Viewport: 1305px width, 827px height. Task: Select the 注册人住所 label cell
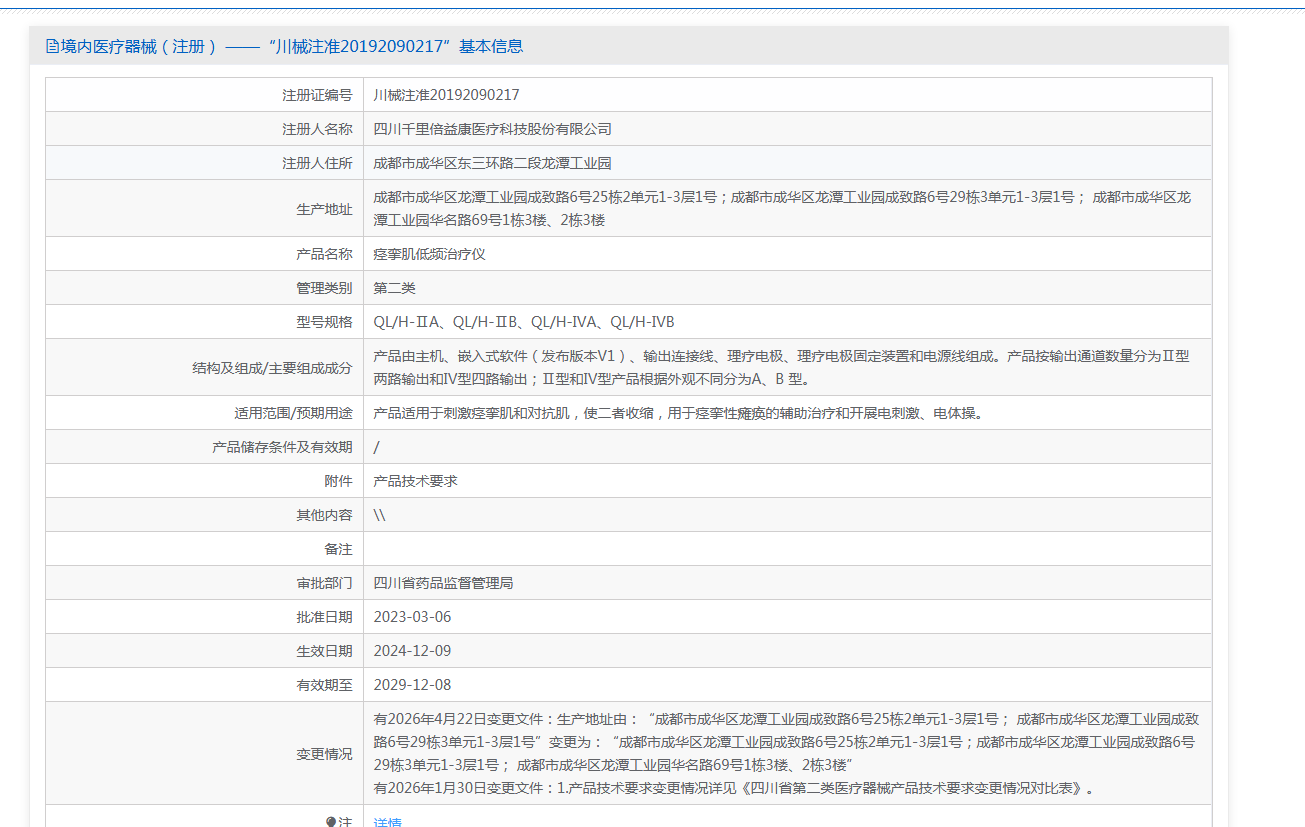[x=204, y=163]
